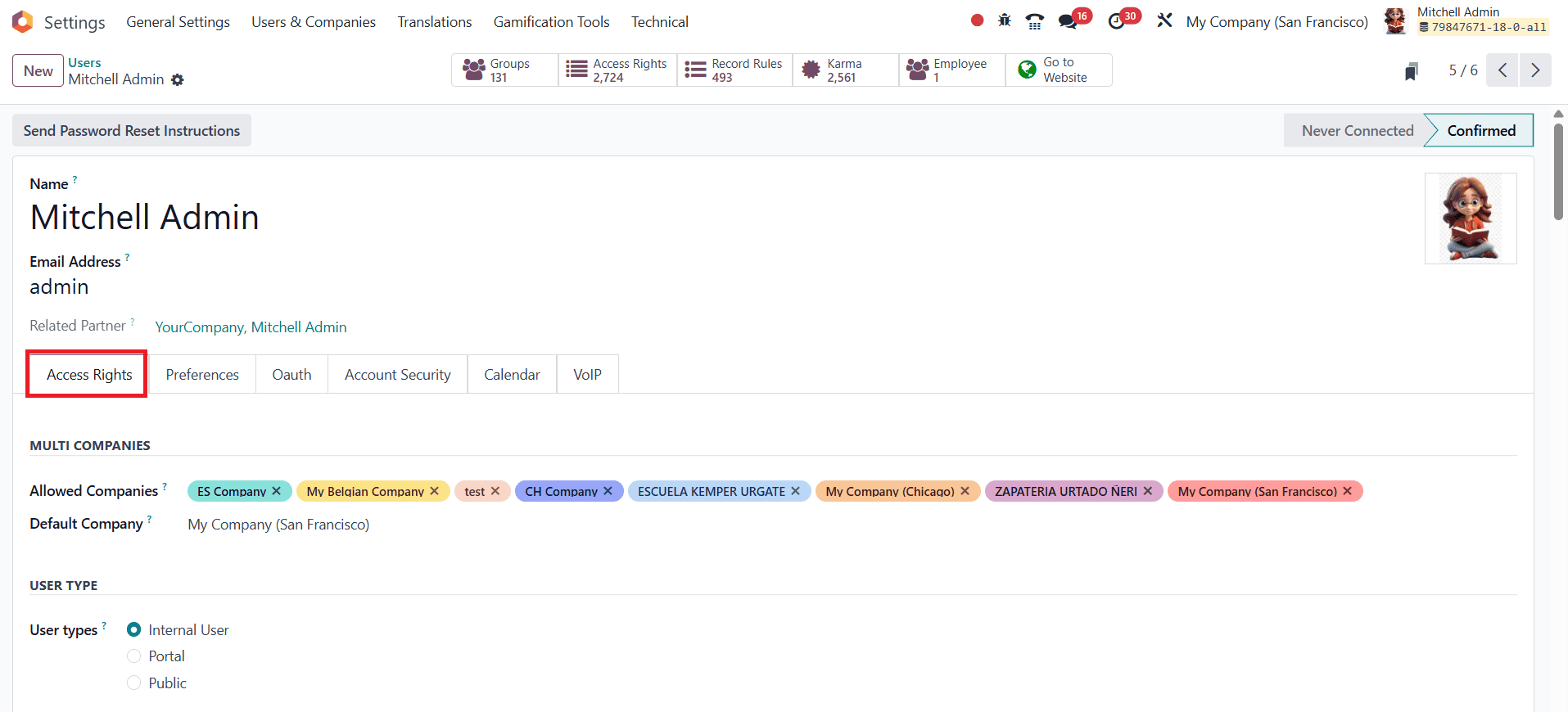The image size is (1568, 712).
Task: Open Users breadcrumb link
Action: (x=84, y=63)
